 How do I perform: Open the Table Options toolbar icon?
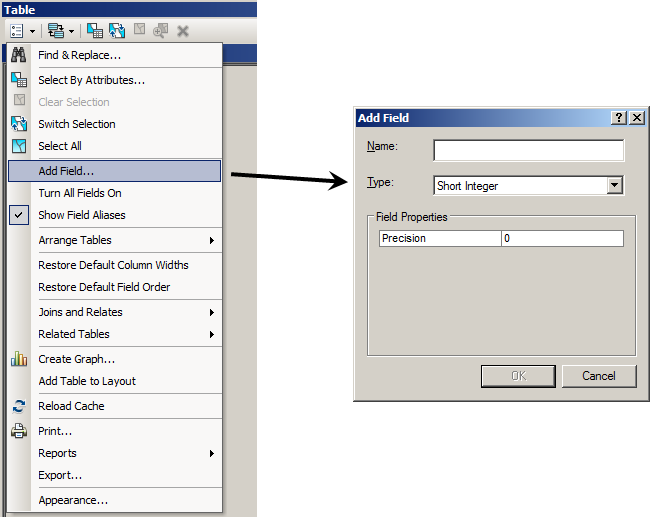[17, 31]
